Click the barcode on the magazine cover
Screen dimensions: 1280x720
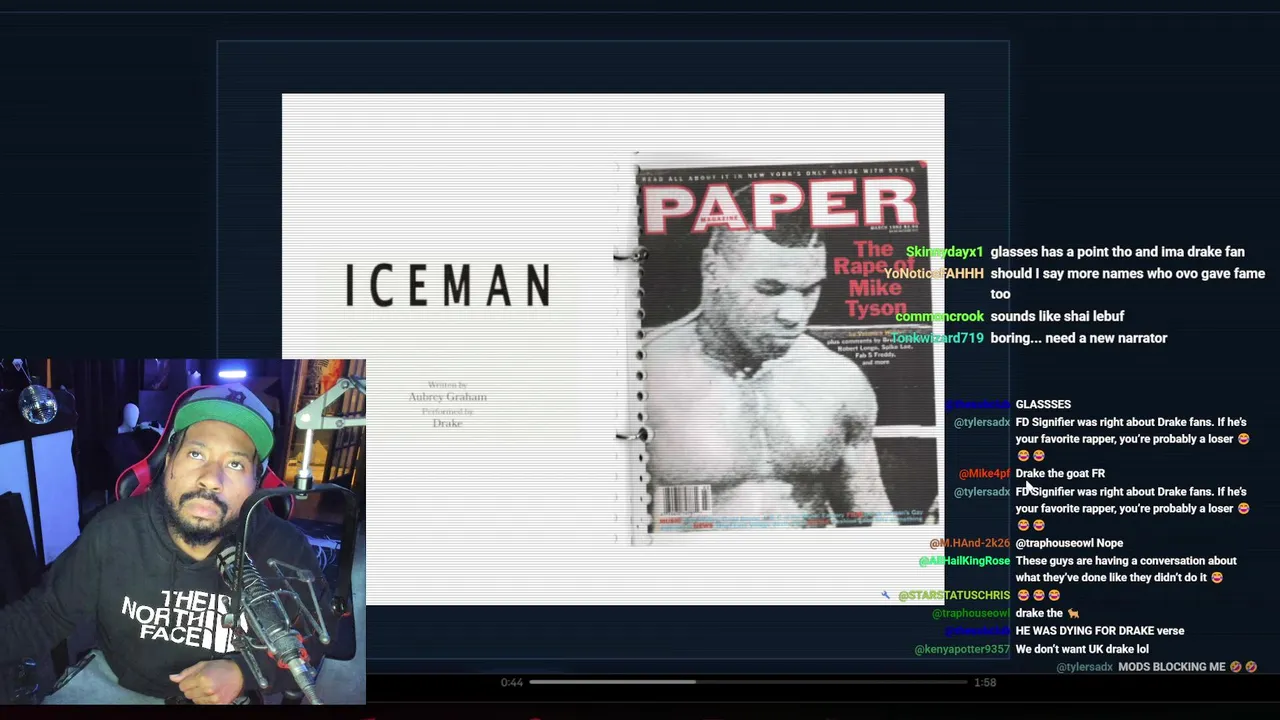click(685, 500)
